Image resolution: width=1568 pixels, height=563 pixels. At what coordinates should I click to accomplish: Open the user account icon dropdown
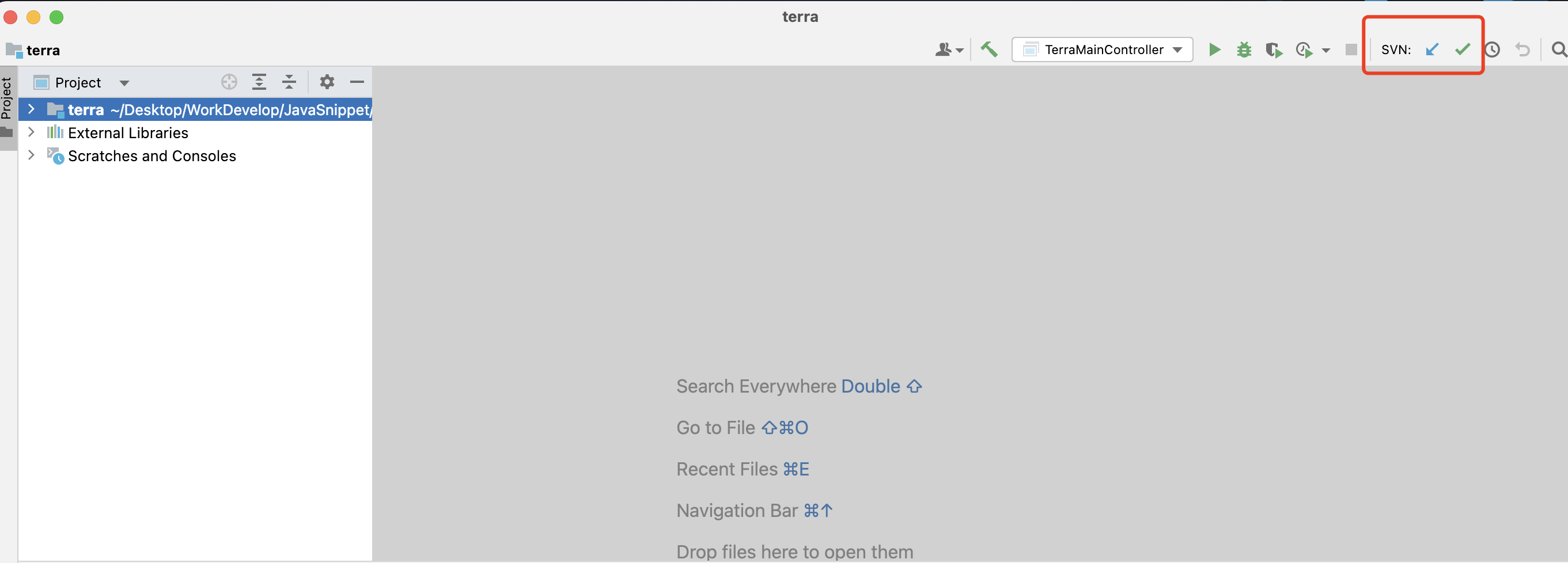point(948,50)
